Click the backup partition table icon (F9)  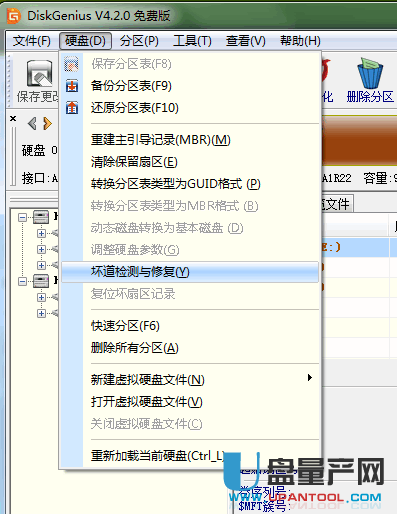click(72, 86)
